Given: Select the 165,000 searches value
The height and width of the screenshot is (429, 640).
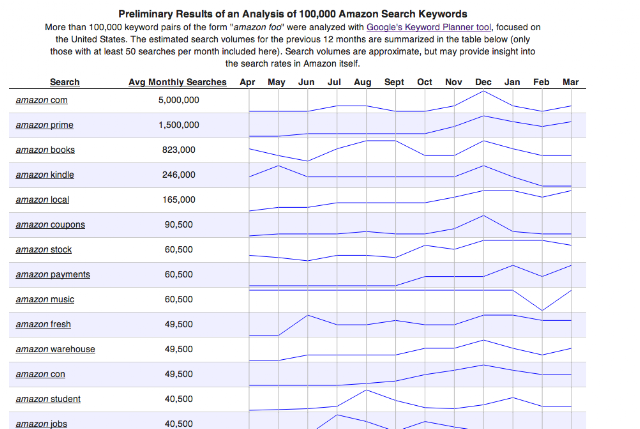Looking at the screenshot, I should point(179,200).
